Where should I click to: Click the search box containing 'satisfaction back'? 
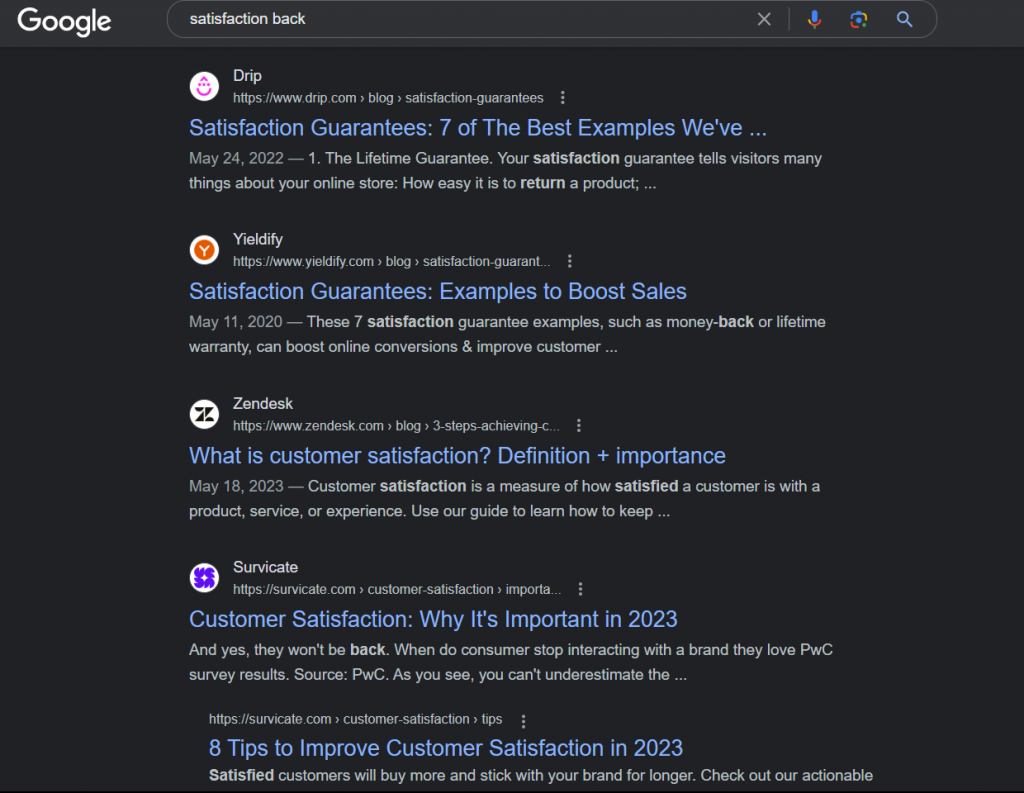551,20
